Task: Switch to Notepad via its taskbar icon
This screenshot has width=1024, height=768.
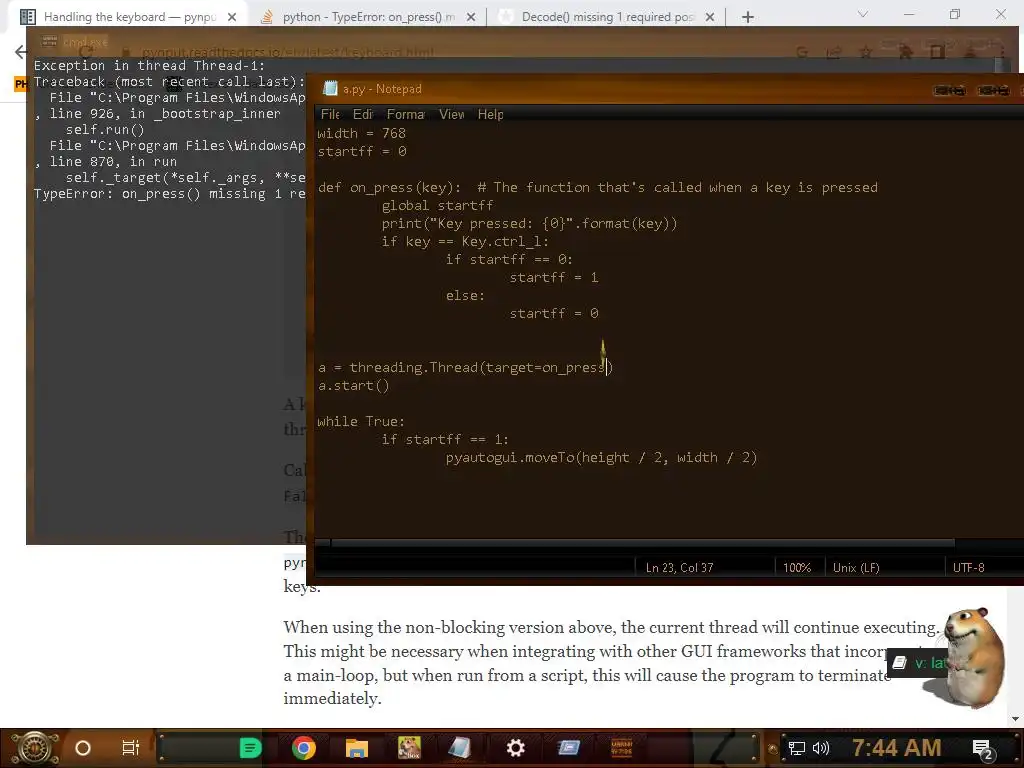Action: (x=460, y=748)
